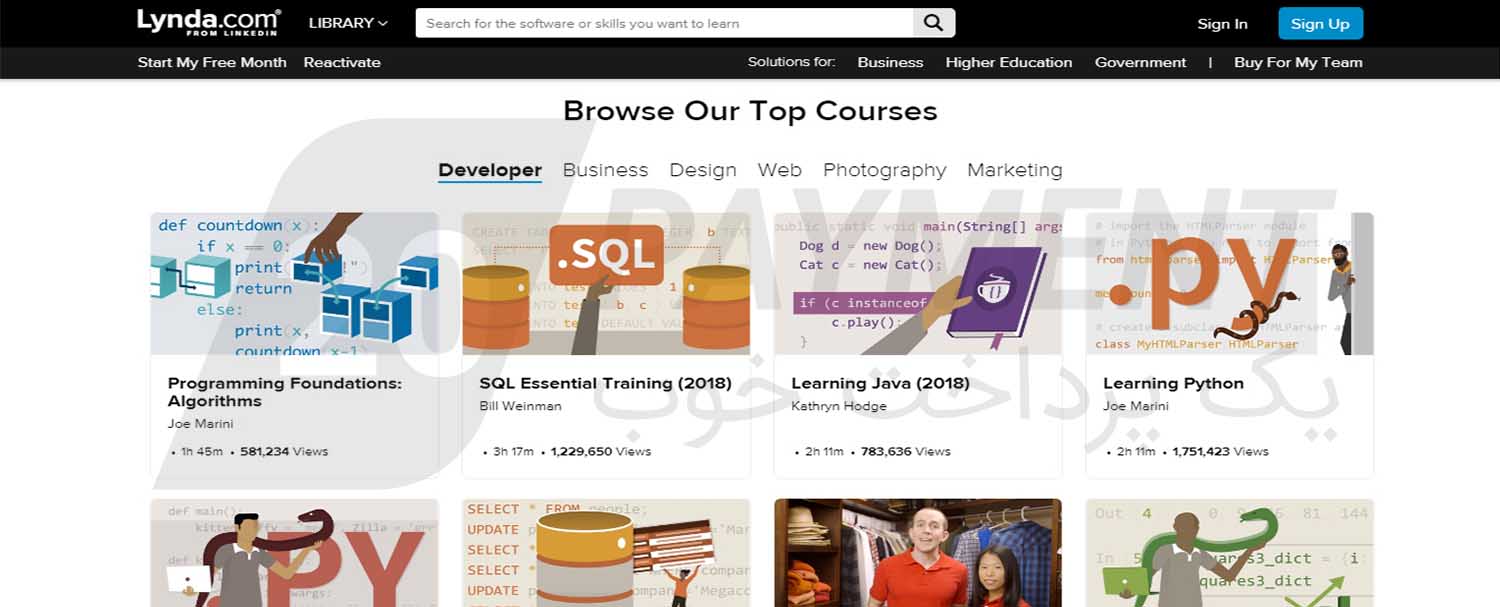Click the SQL Essential Training (2018) title
The height and width of the screenshot is (607, 1500).
(605, 383)
